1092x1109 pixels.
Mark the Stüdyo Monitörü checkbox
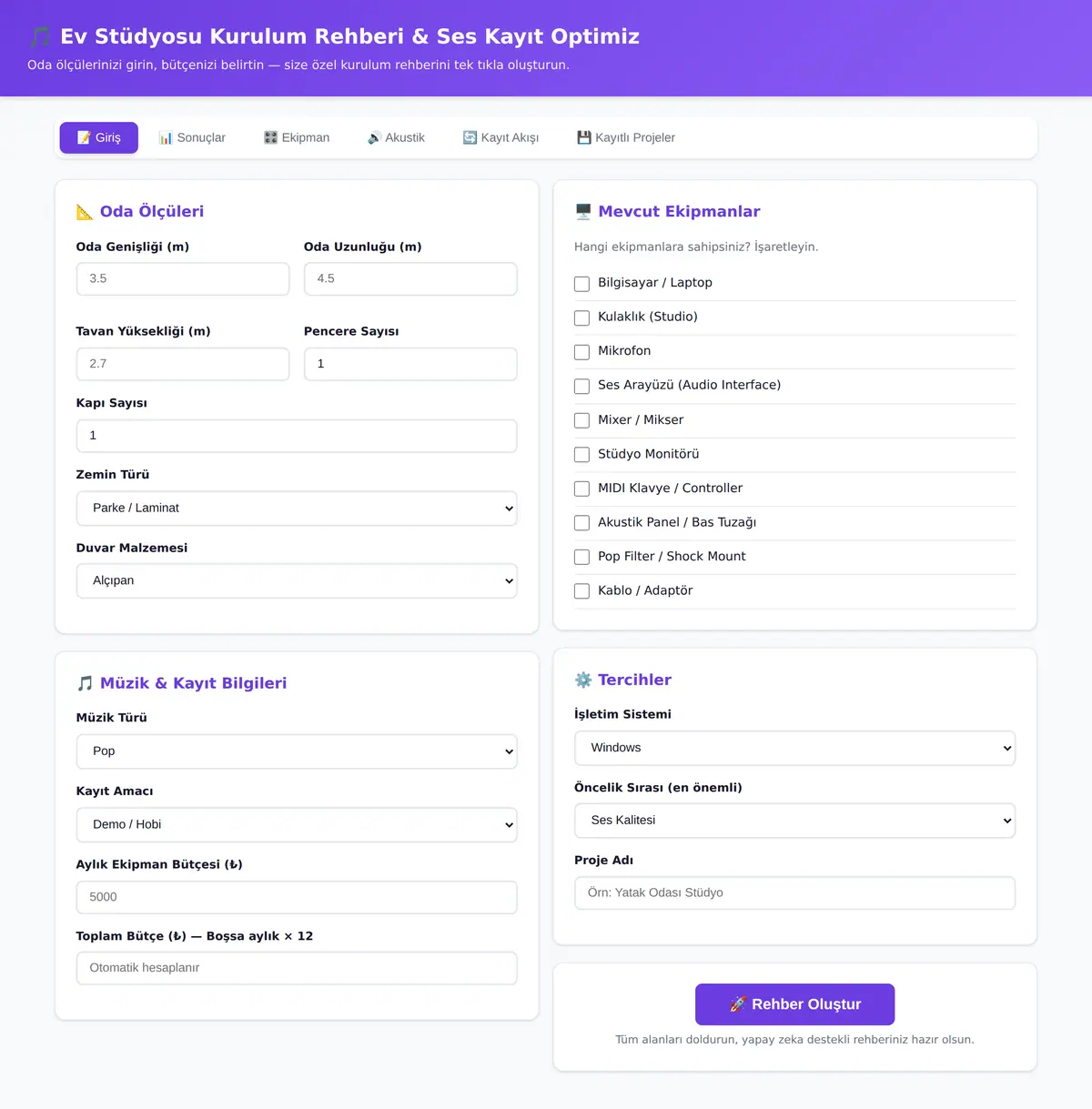[x=582, y=455]
